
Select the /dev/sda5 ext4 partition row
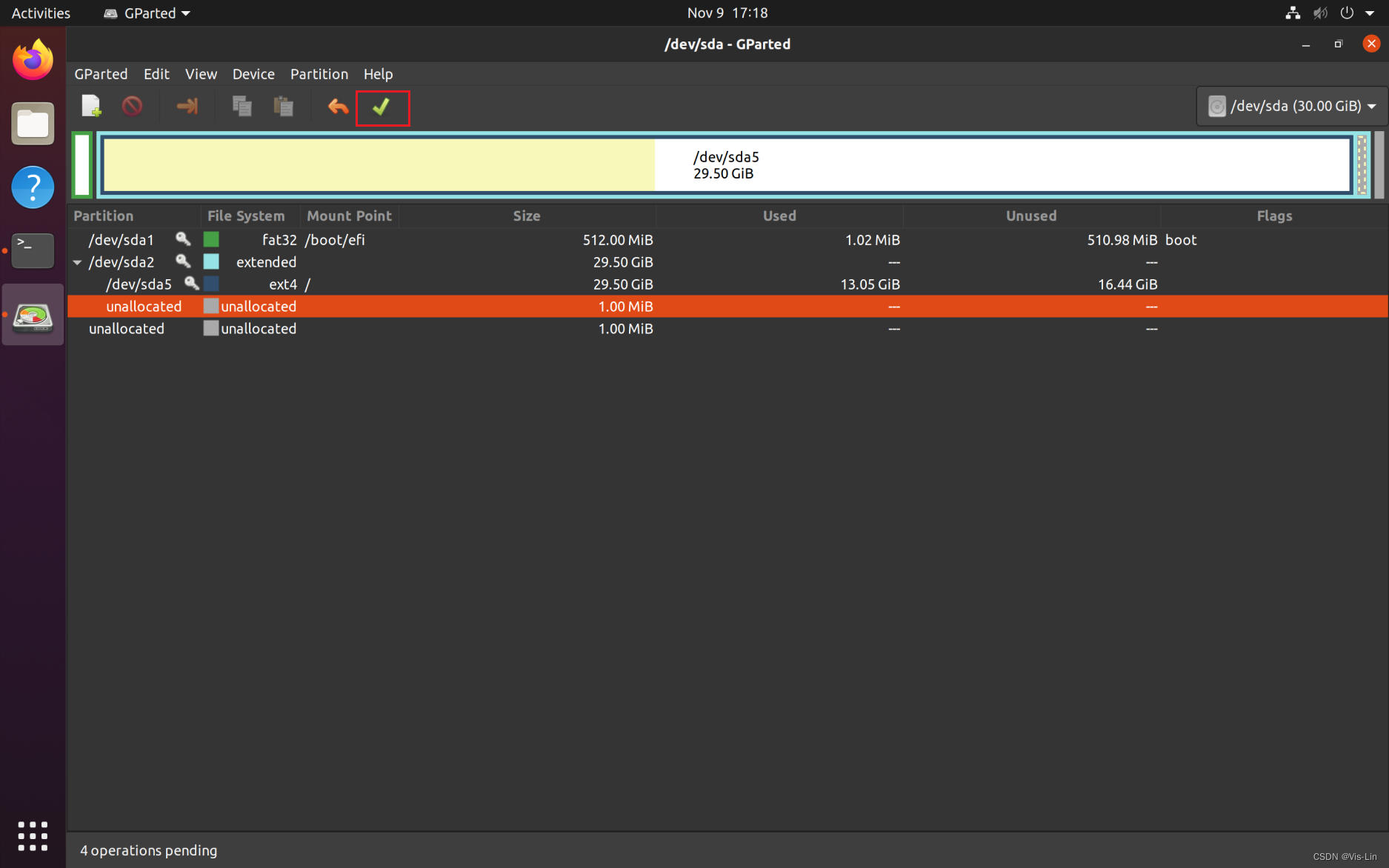pyautogui.click(x=727, y=284)
